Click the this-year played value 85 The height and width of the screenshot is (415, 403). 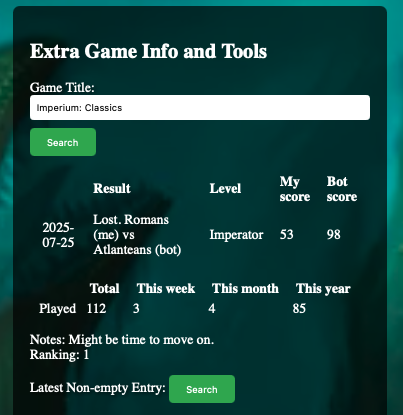tap(299, 308)
